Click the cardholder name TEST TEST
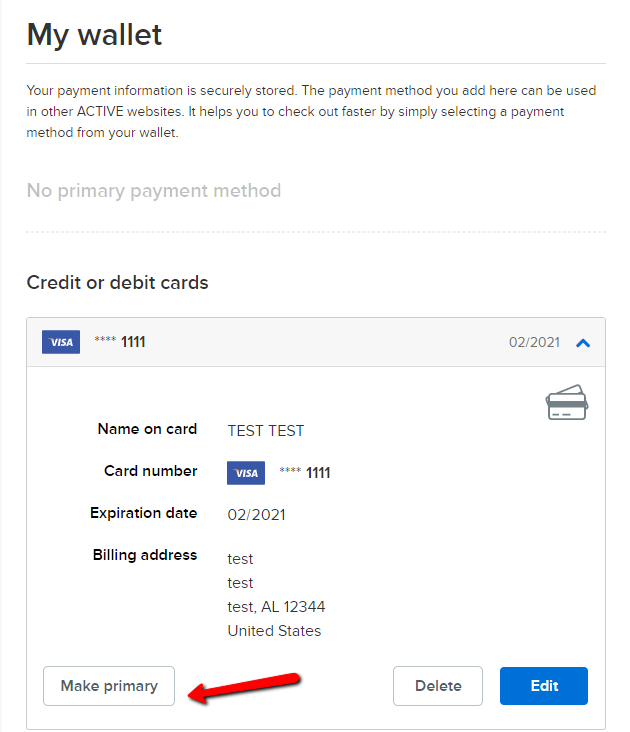This screenshot has width=630, height=732. pos(265,431)
